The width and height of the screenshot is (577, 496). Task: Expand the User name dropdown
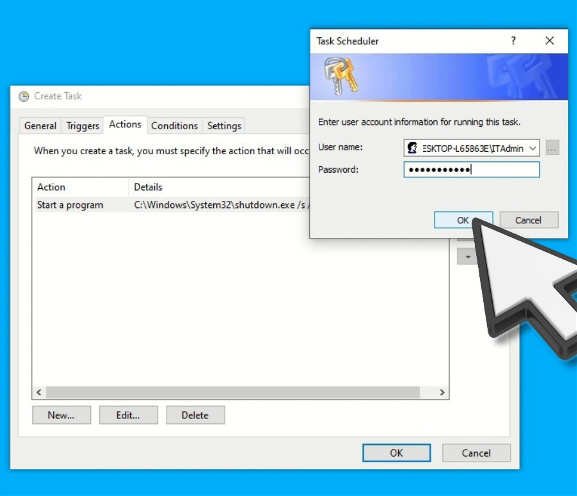532,148
